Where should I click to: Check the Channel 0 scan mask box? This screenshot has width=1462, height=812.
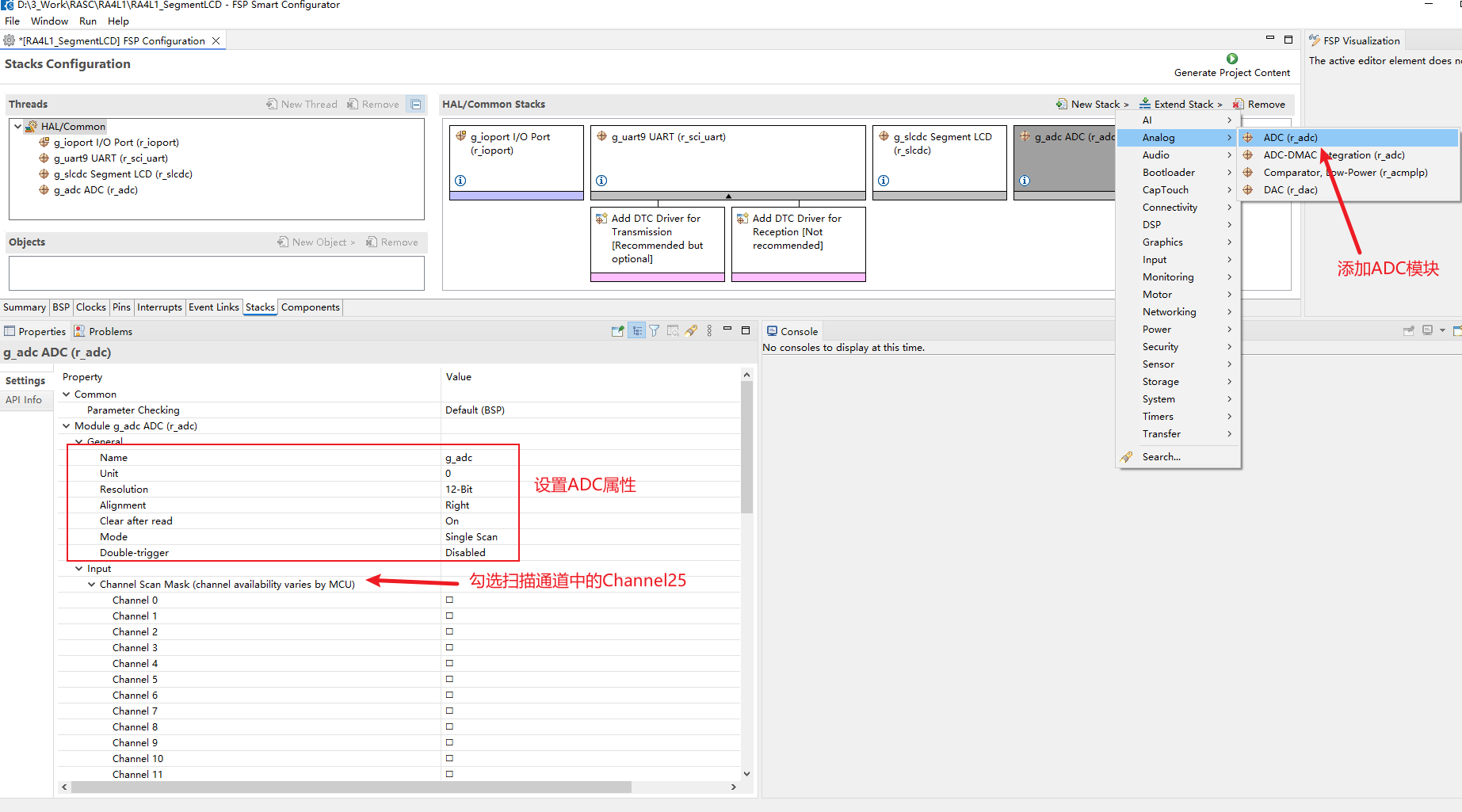449,600
